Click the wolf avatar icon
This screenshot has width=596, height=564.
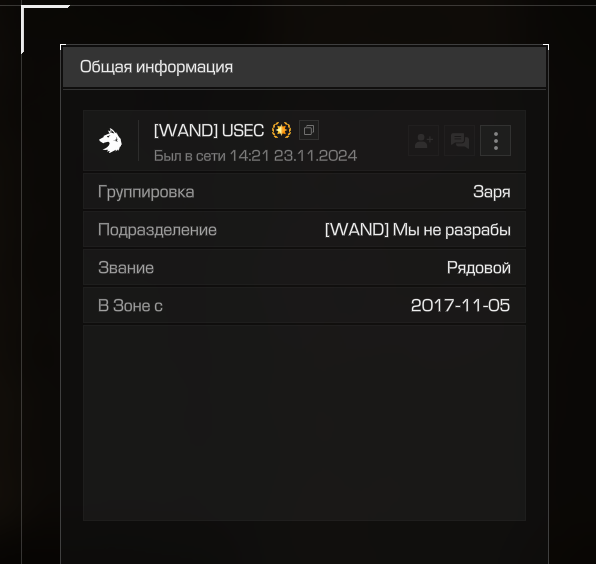point(111,141)
